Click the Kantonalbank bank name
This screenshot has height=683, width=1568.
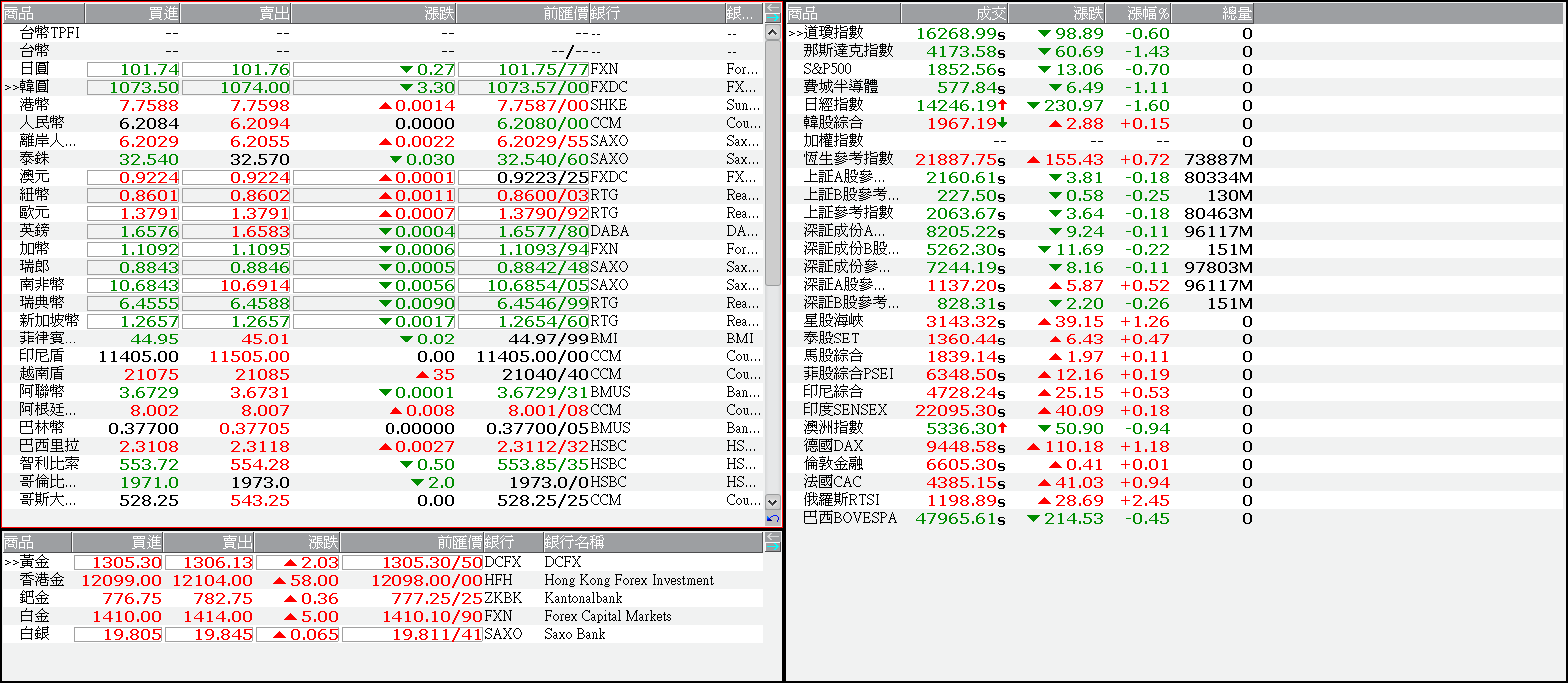(x=583, y=598)
